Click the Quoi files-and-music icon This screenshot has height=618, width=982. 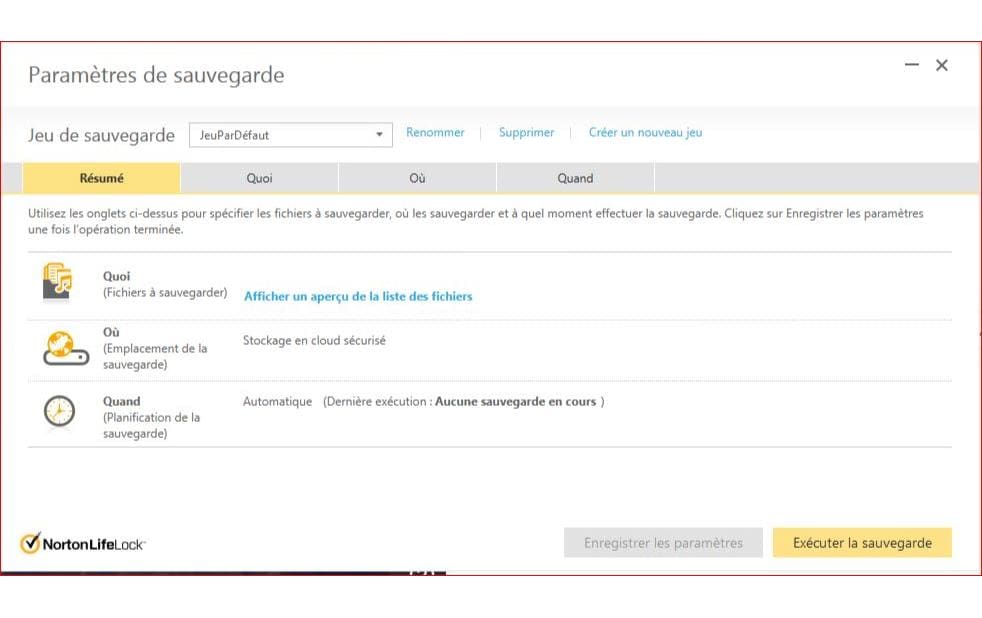[59, 283]
